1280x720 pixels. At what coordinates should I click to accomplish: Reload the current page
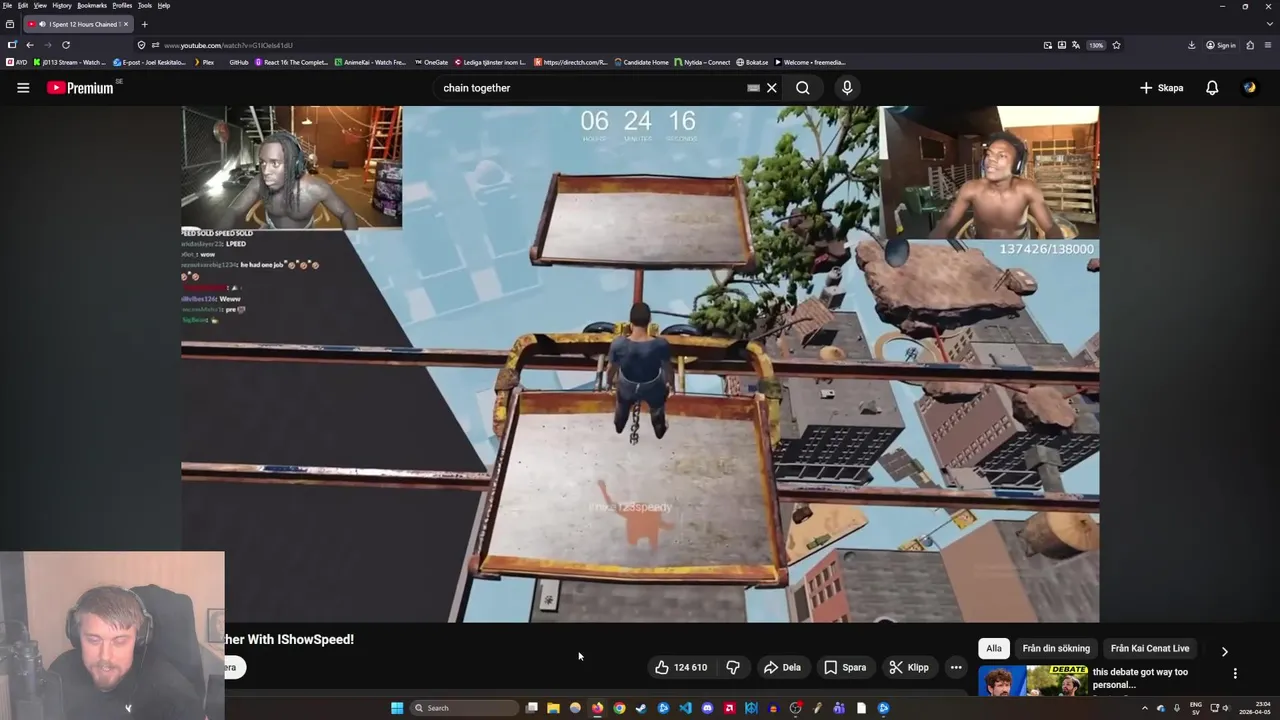click(x=66, y=45)
